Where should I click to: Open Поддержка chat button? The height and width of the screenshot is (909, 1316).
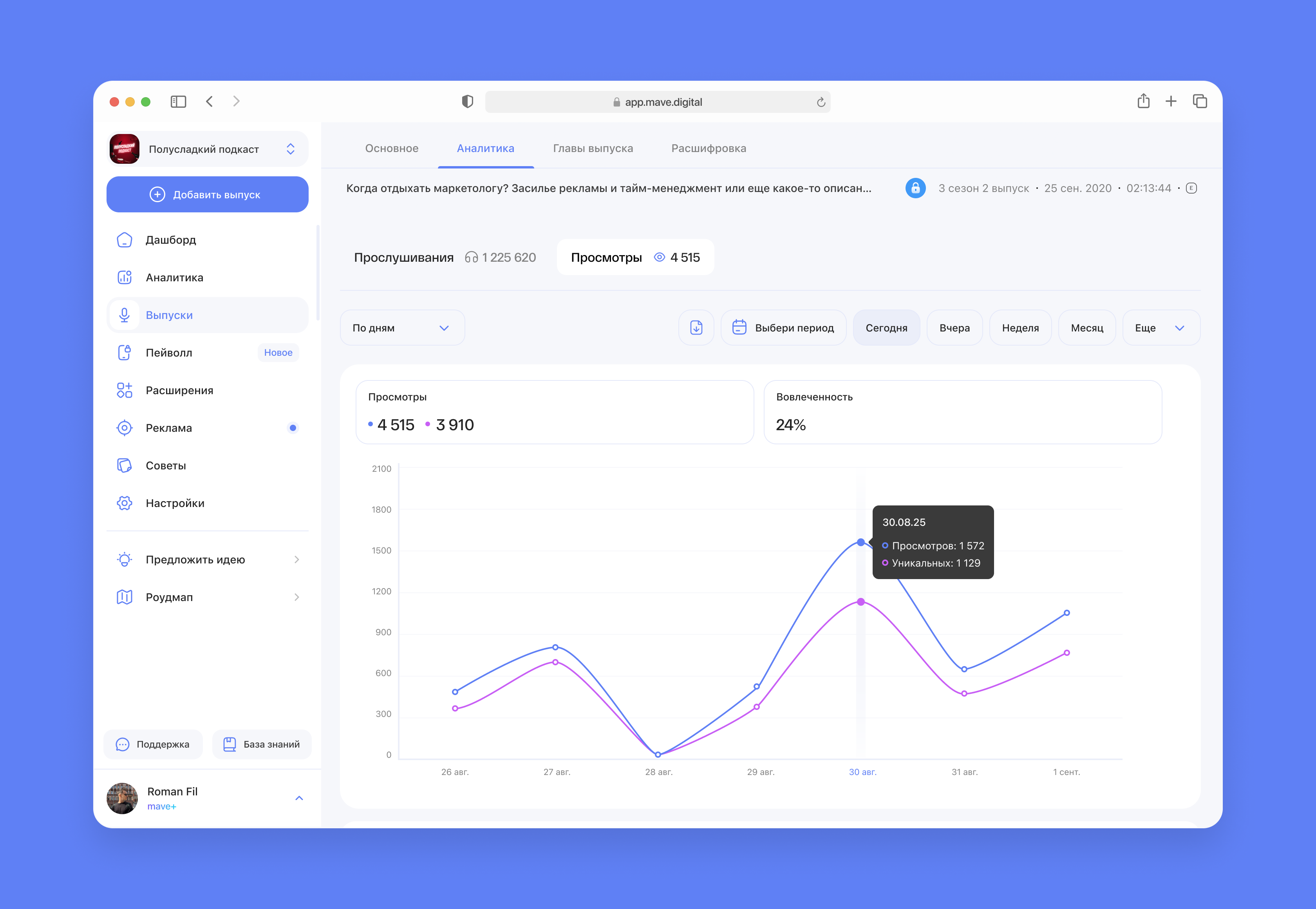pos(153,744)
